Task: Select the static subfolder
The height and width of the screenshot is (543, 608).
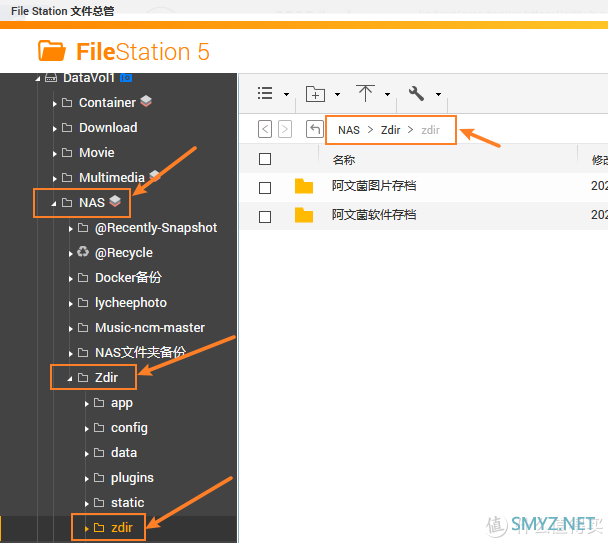Action: 128,503
